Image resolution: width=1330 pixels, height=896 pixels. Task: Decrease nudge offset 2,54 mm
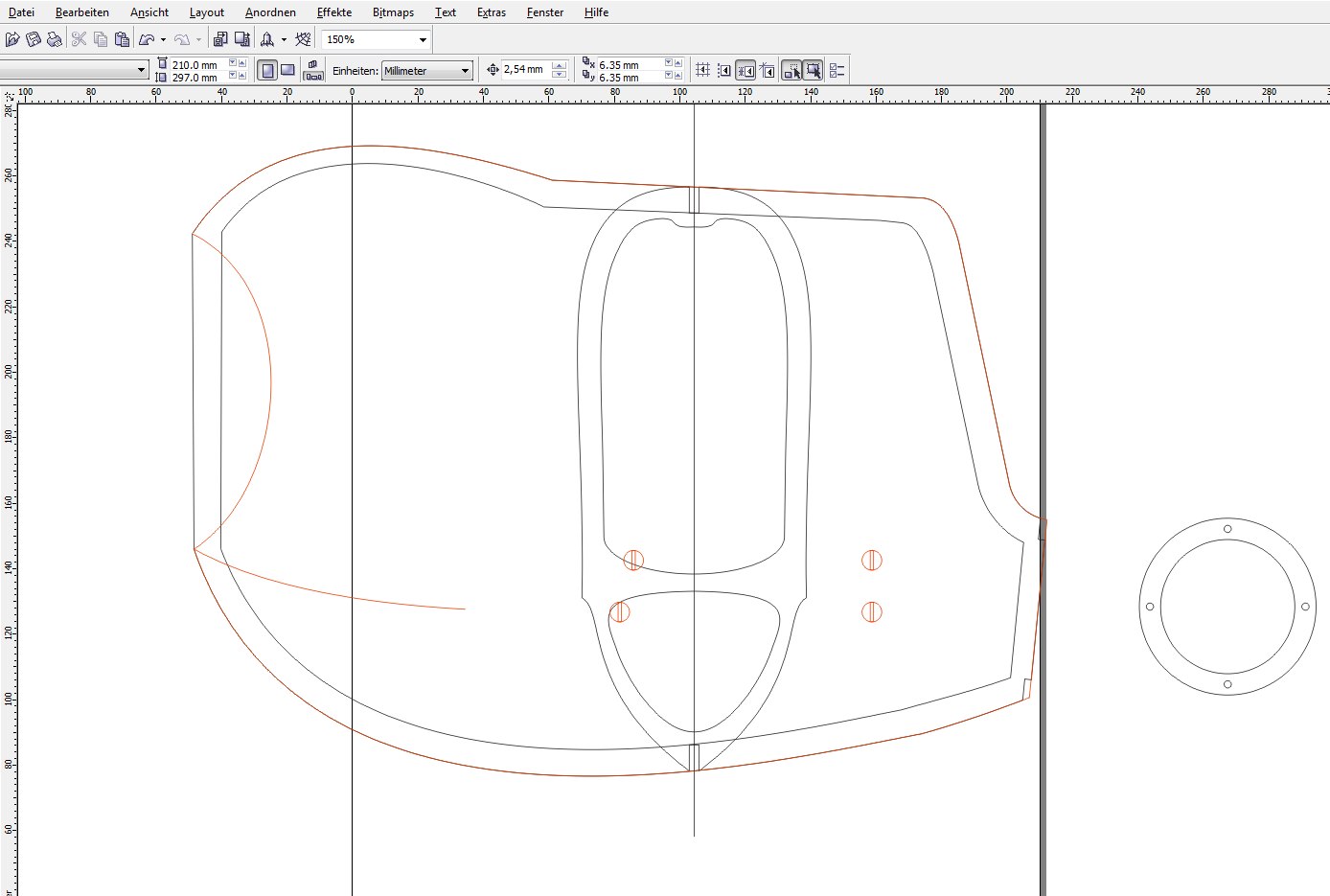tap(560, 74)
